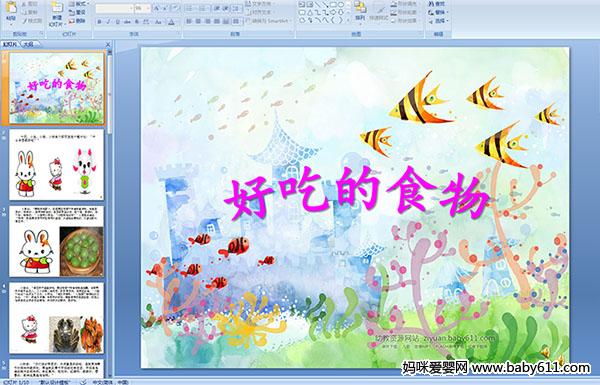Toggle Underline text formatting
600x385 pixels.
tap(117, 22)
